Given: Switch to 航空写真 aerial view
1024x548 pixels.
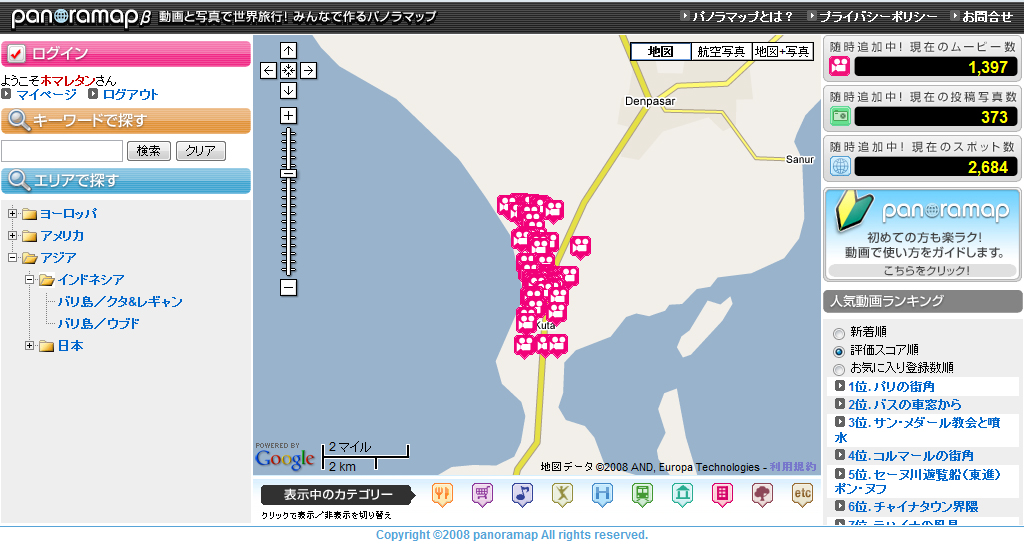Looking at the screenshot, I should pos(721,52).
